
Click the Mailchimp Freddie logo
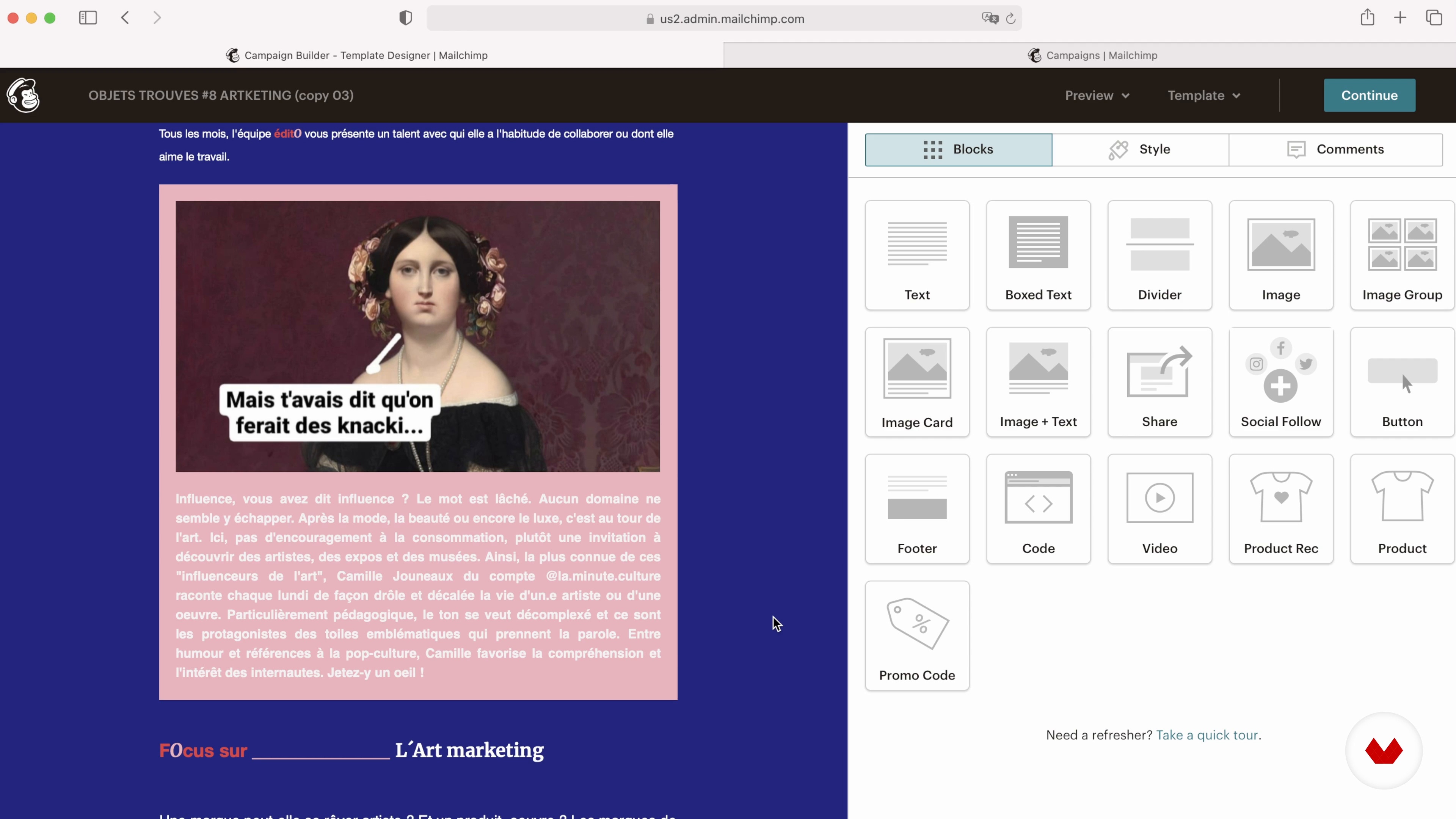pos(23,95)
